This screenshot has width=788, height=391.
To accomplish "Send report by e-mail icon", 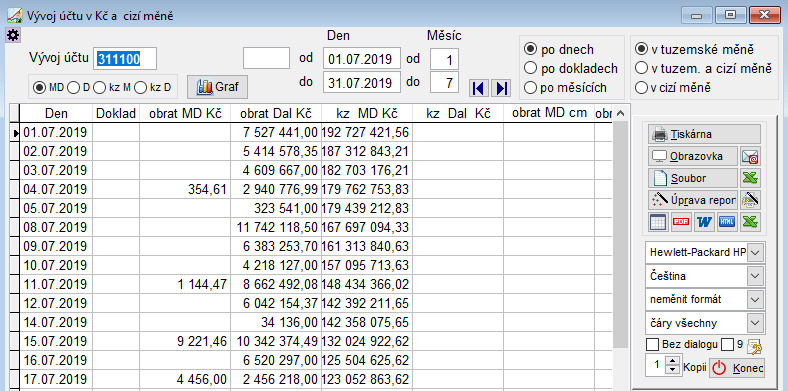I will pos(751,156).
